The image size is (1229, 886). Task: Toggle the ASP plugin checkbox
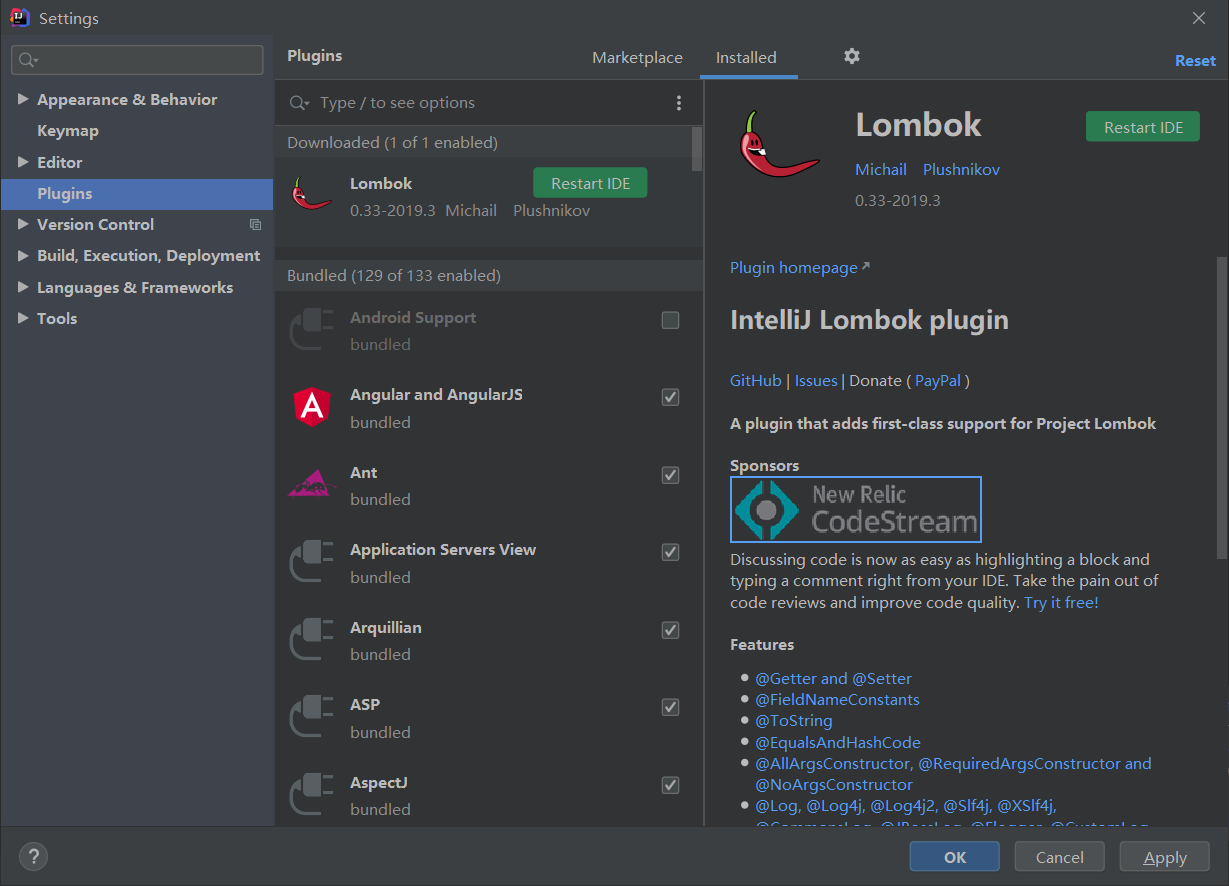[x=671, y=707]
